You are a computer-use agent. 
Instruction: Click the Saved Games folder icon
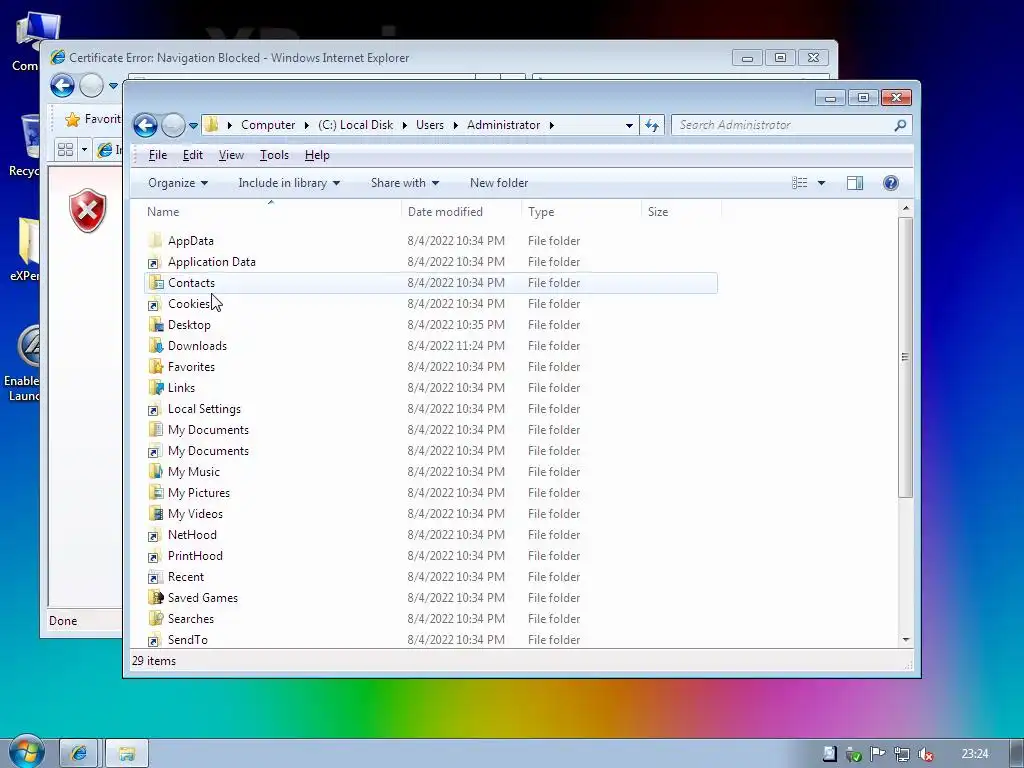(x=155, y=598)
